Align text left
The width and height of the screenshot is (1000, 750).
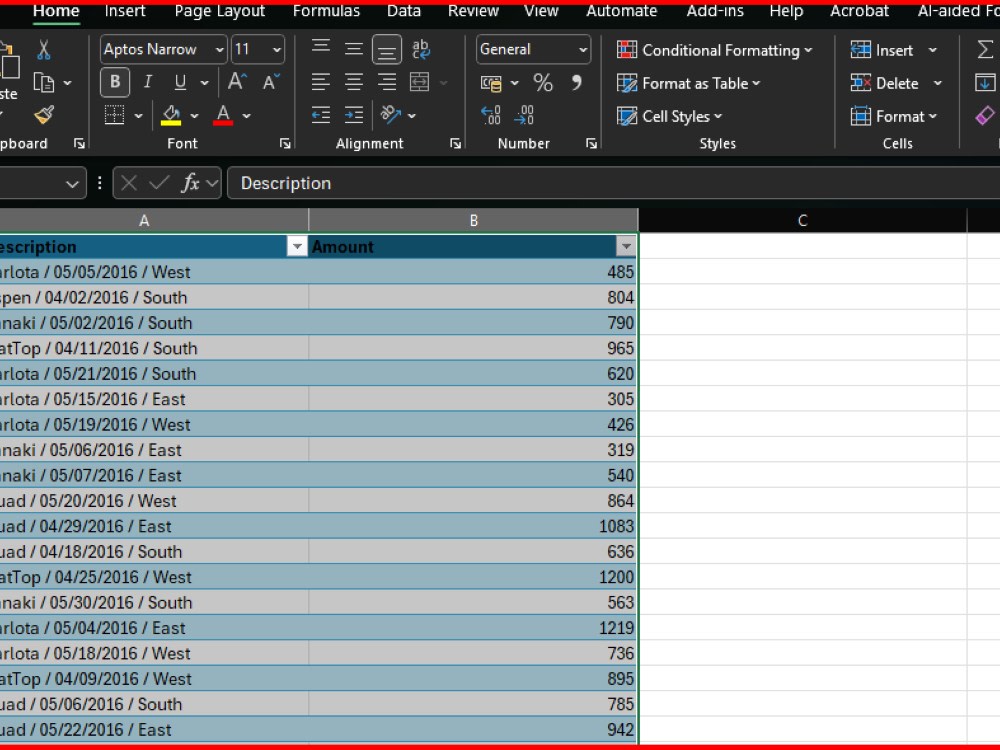pos(321,82)
